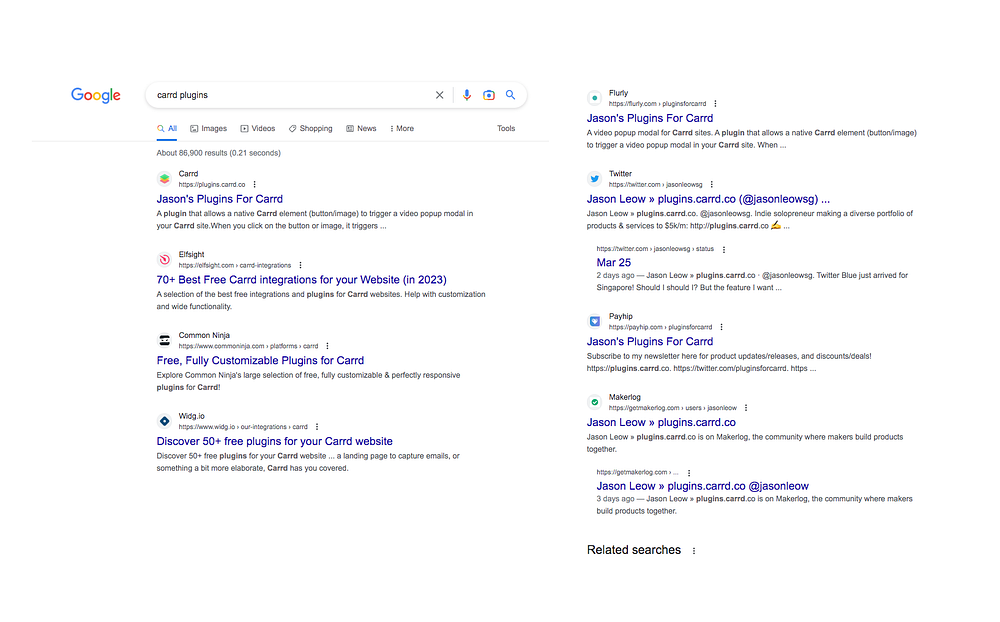Click the Makerlog favicon icon
This screenshot has width=1000, height=622.
click(594, 402)
